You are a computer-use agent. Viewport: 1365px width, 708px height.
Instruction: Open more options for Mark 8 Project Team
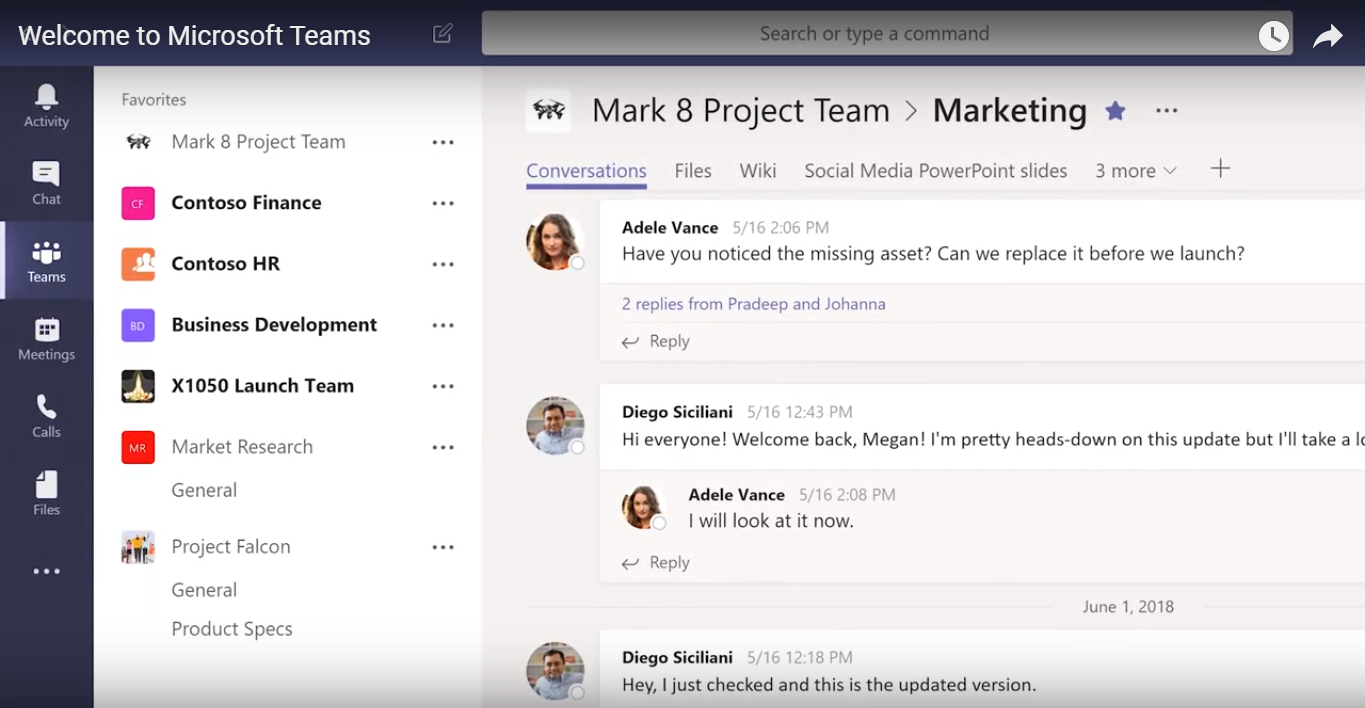tap(443, 143)
